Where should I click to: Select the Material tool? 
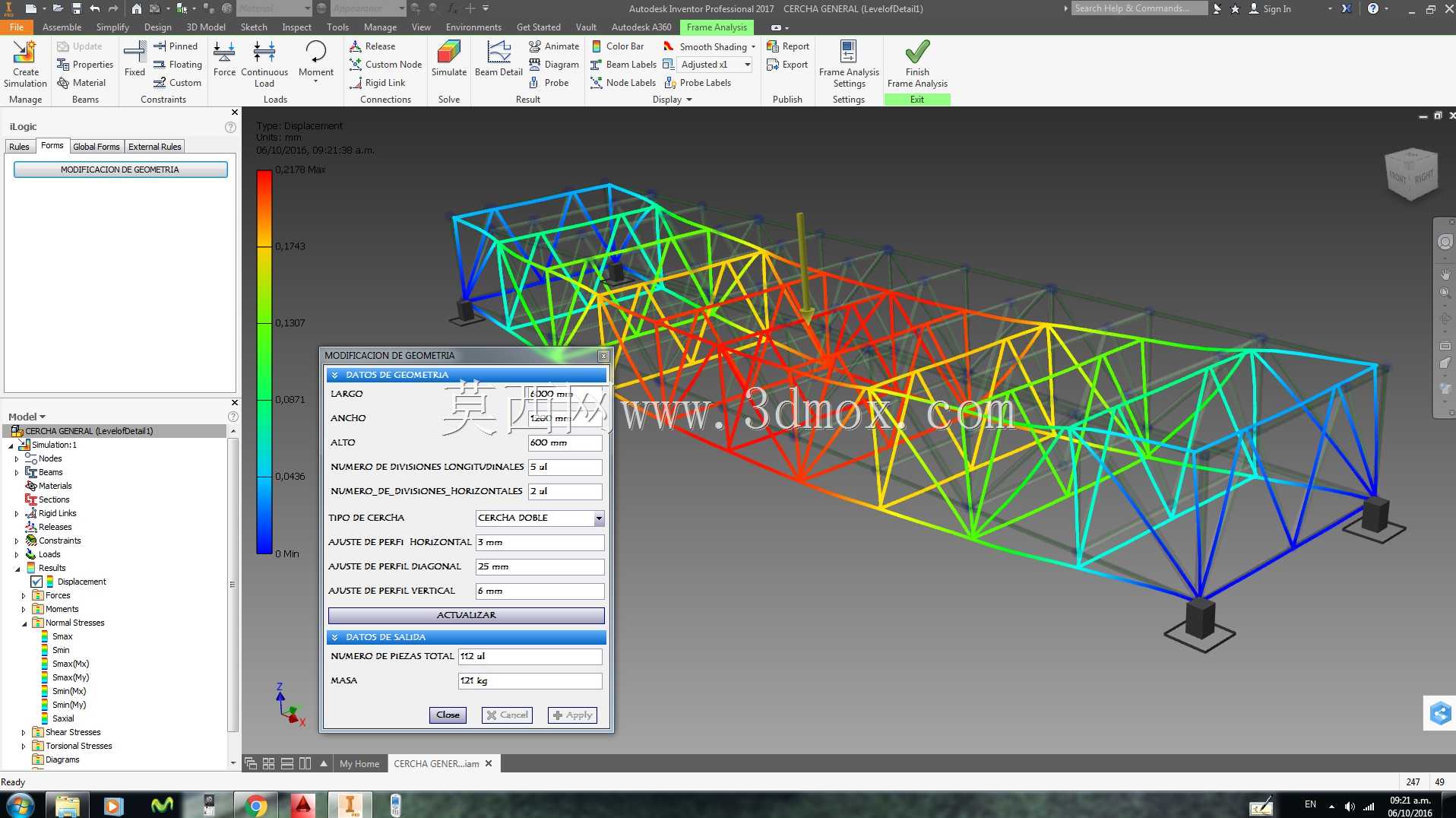coord(81,83)
